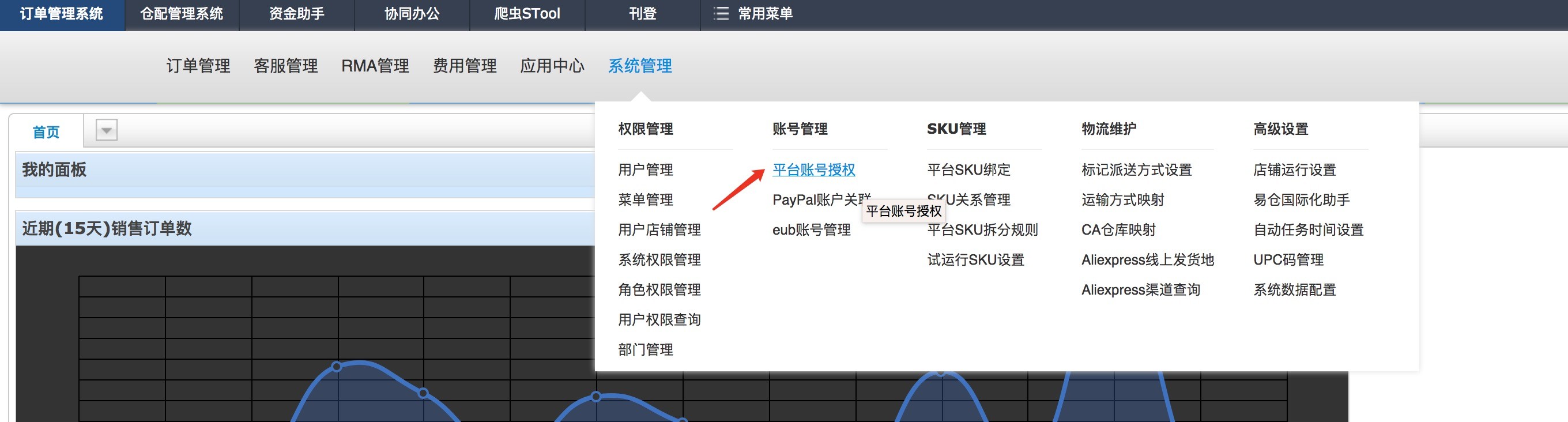Choose 店铺运行设置 under 高级设置
Image resolution: width=1568 pixels, height=422 pixels.
[x=1294, y=170]
